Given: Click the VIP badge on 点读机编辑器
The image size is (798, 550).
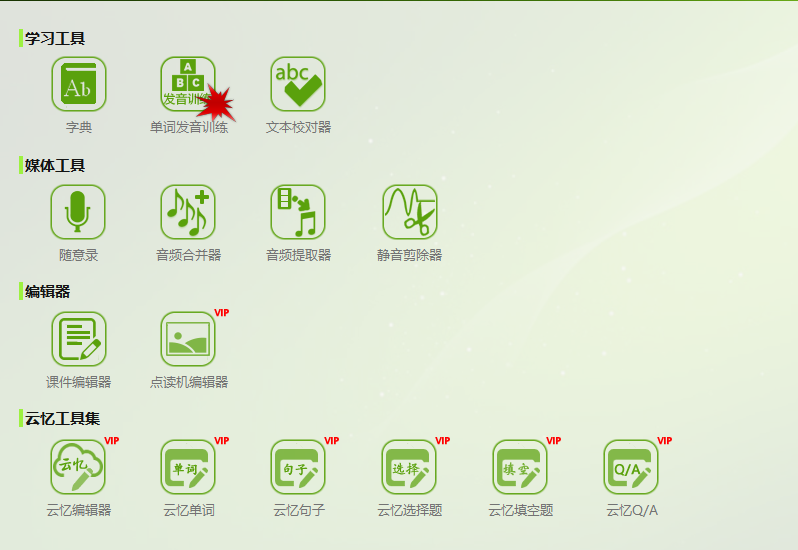Looking at the screenshot, I should click(221, 312).
